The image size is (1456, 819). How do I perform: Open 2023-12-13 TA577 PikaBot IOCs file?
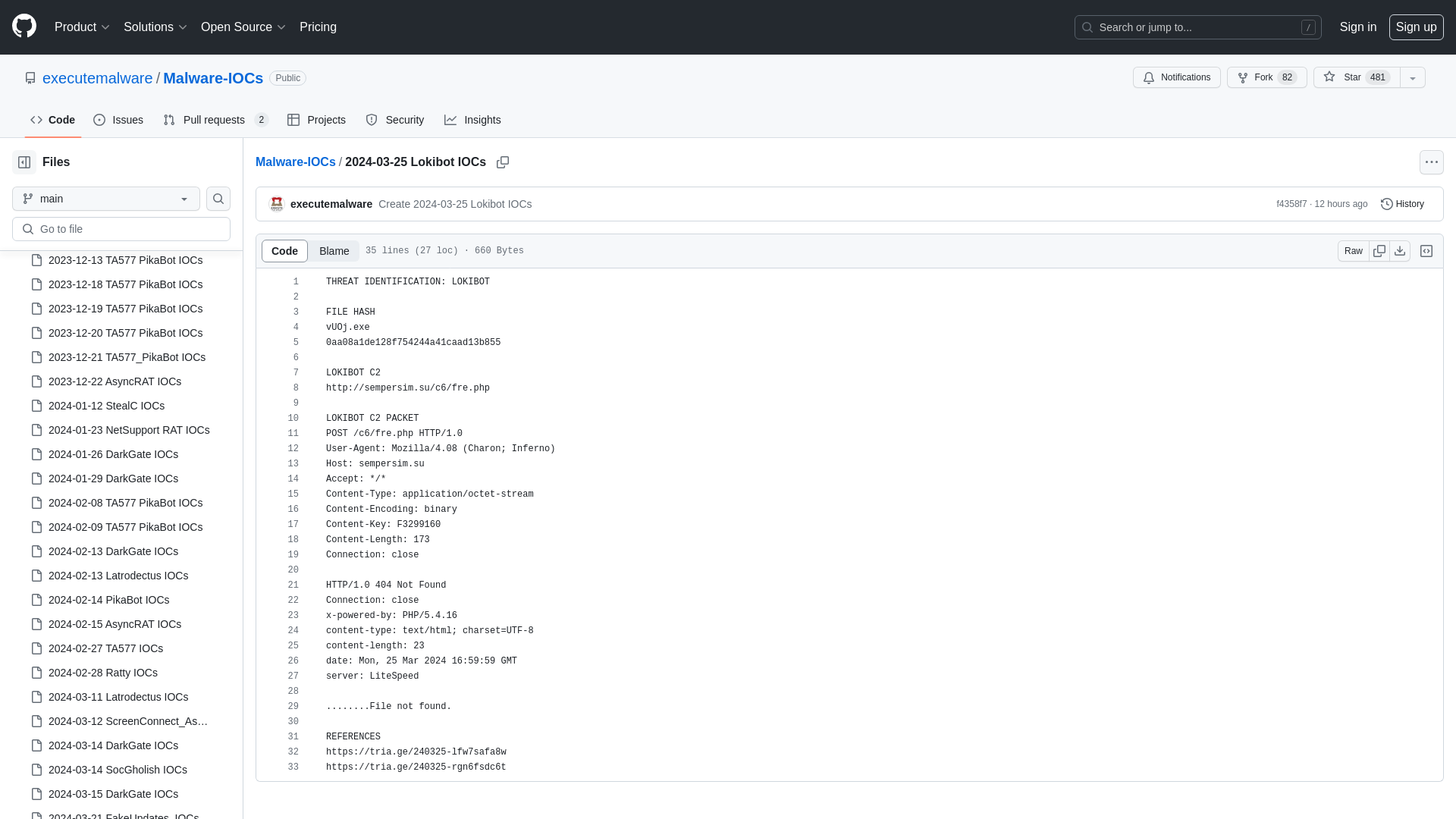[125, 260]
